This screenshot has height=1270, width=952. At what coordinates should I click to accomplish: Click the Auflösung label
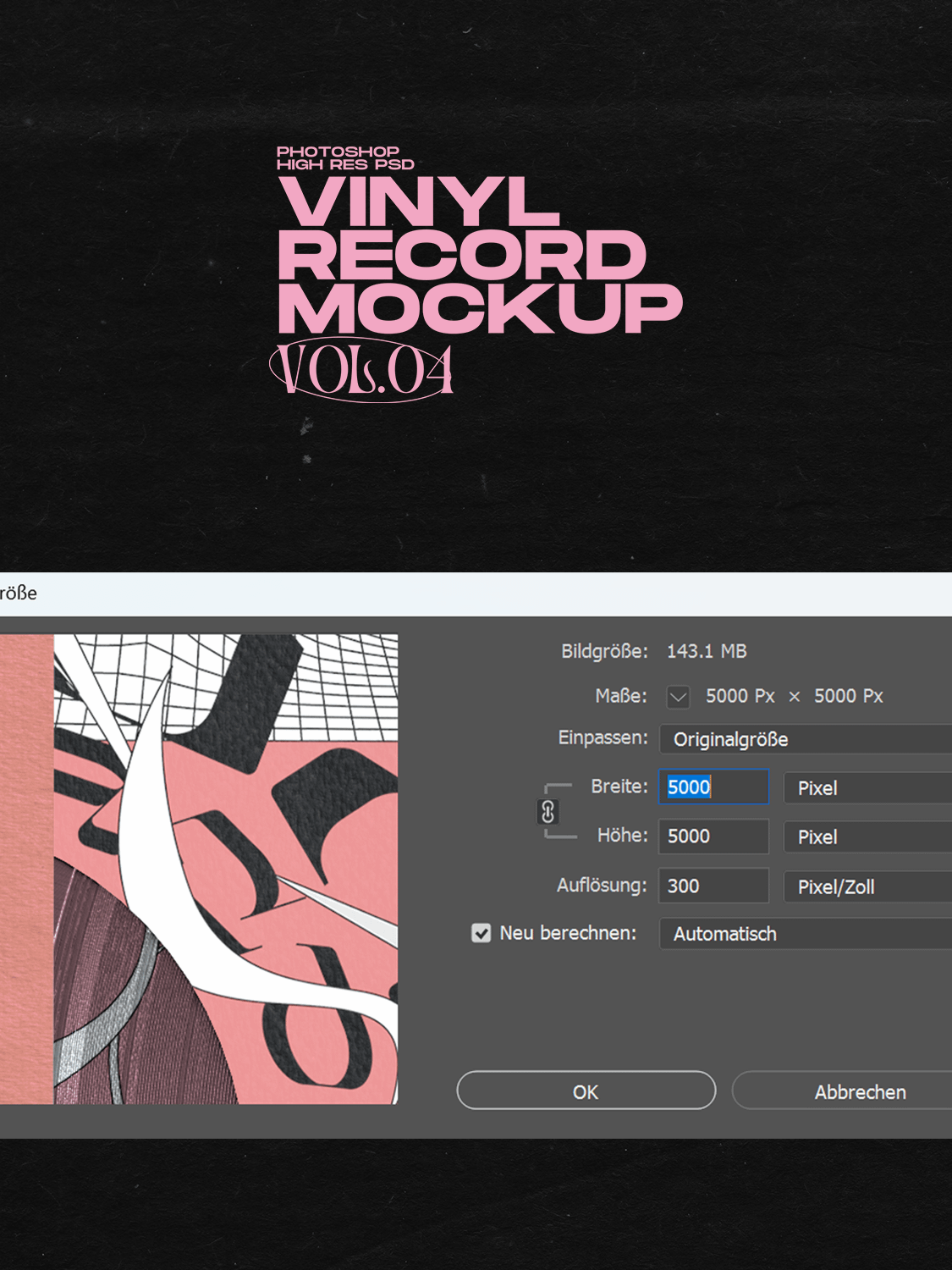point(602,886)
